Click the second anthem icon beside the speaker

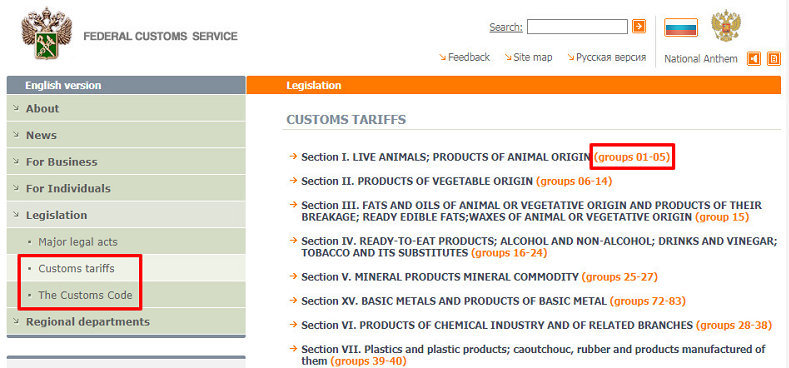pyautogui.click(x=774, y=59)
